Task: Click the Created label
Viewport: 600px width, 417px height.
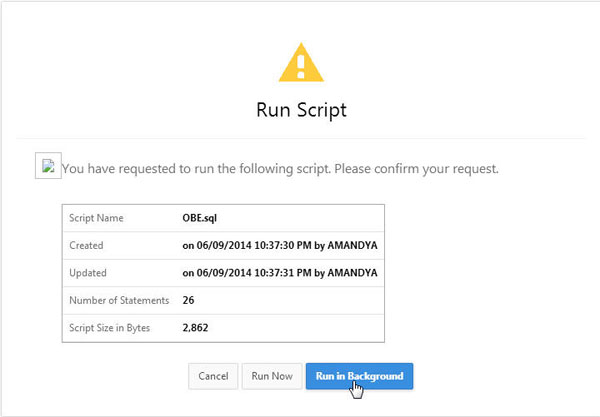Action: point(86,245)
